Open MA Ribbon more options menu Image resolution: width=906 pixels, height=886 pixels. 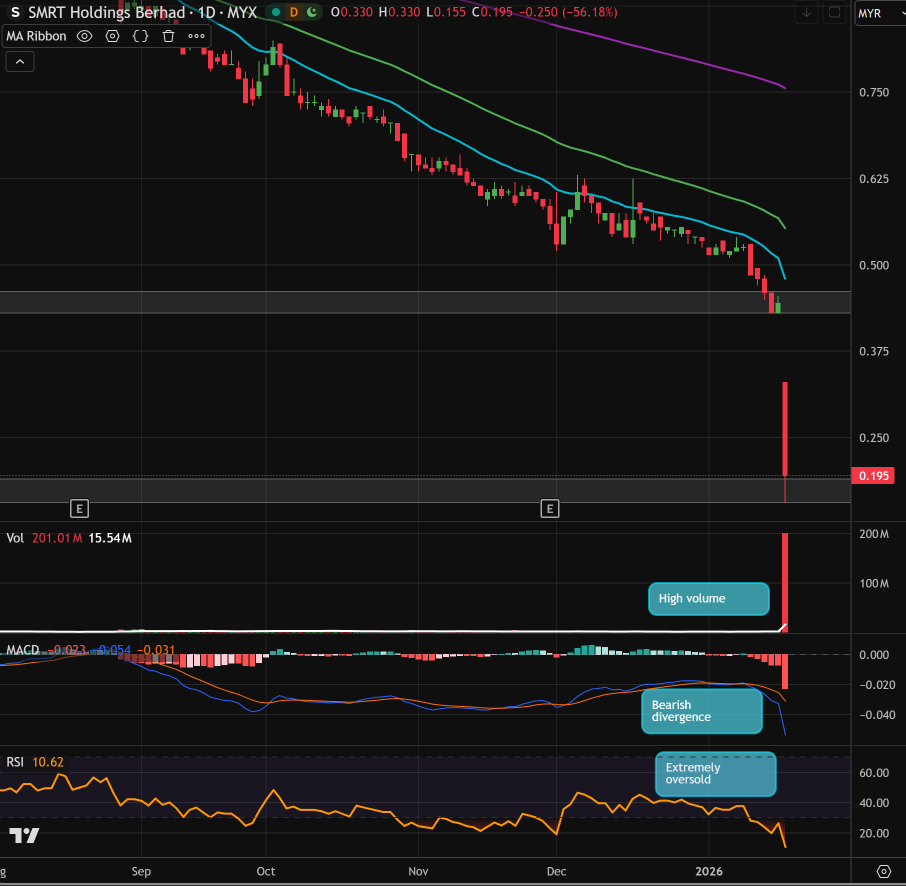(196, 36)
